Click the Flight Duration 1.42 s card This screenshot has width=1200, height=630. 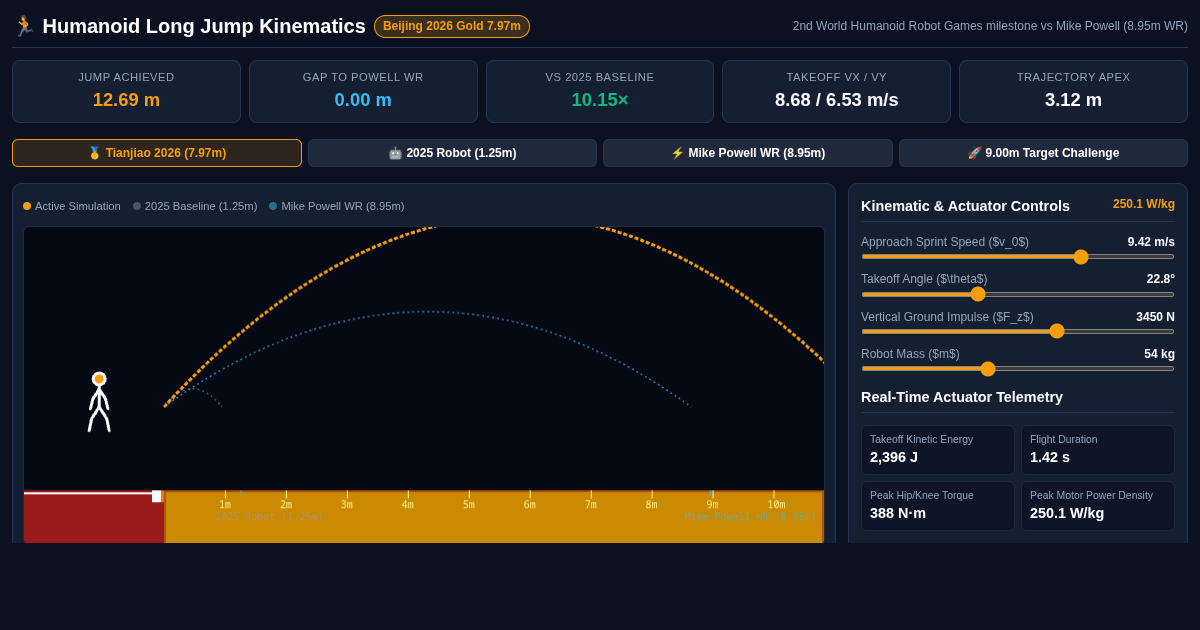click(x=1098, y=450)
